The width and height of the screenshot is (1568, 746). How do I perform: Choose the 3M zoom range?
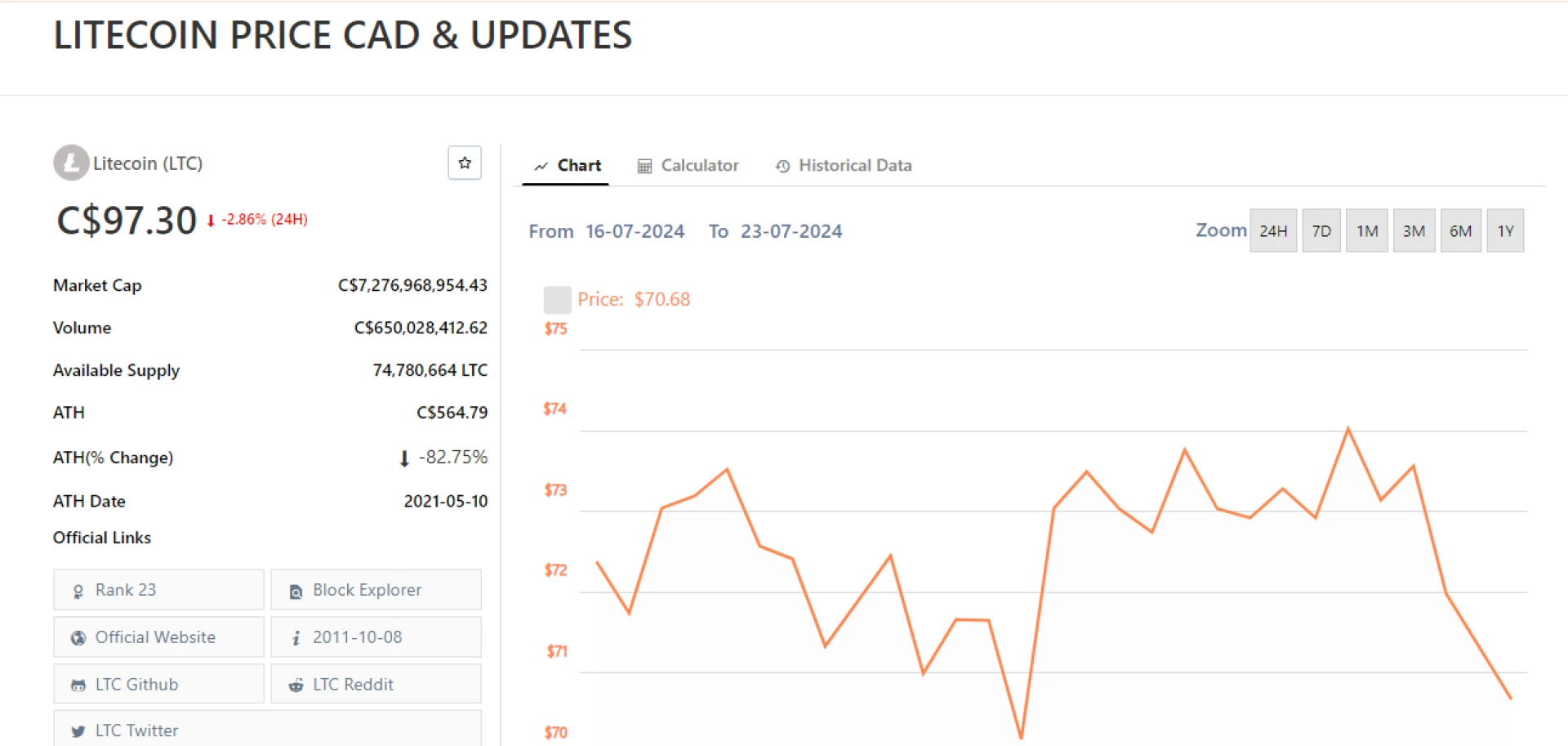coord(1414,231)
